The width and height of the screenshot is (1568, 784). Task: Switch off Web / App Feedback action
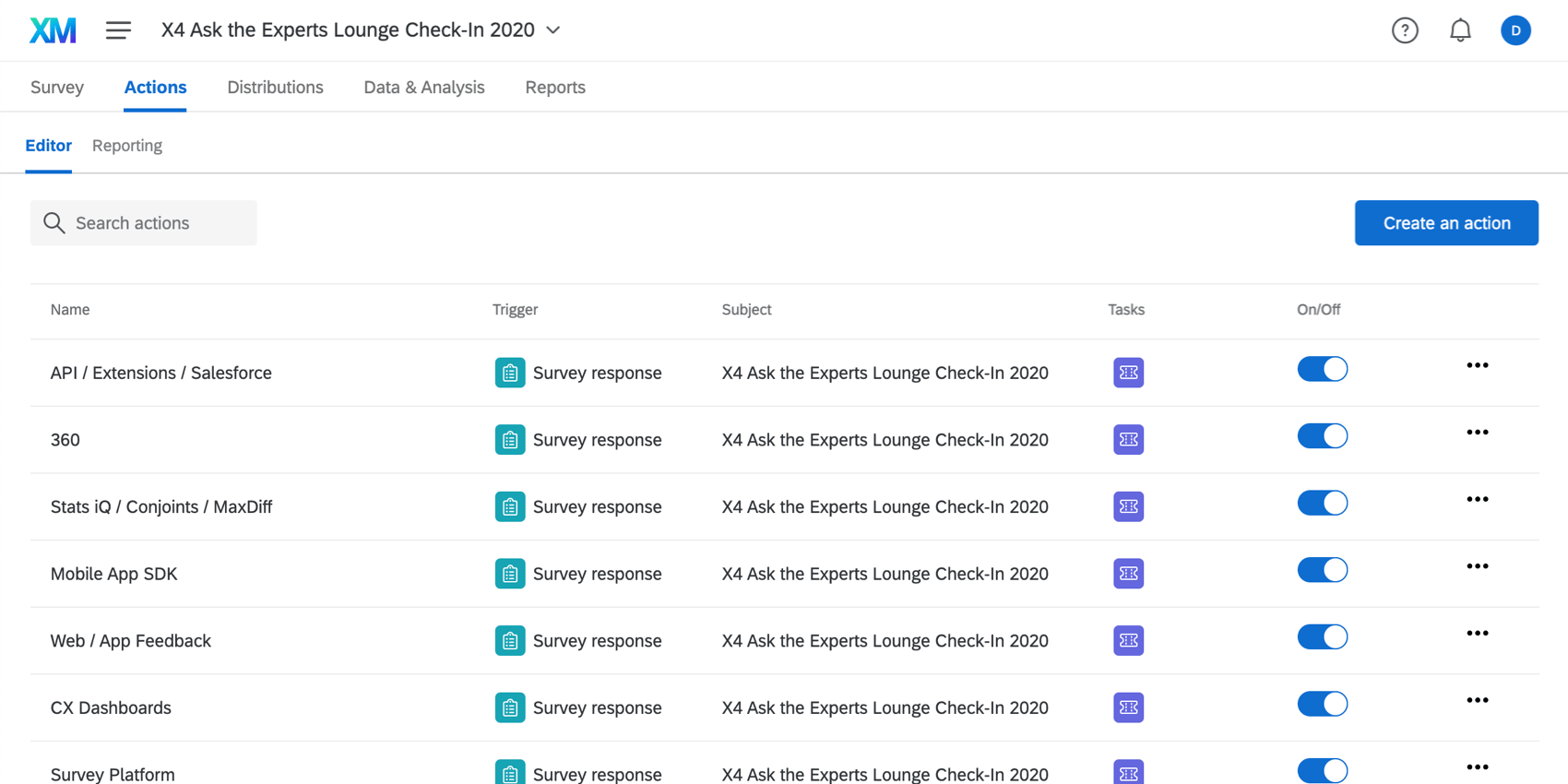click(1323, 637)
